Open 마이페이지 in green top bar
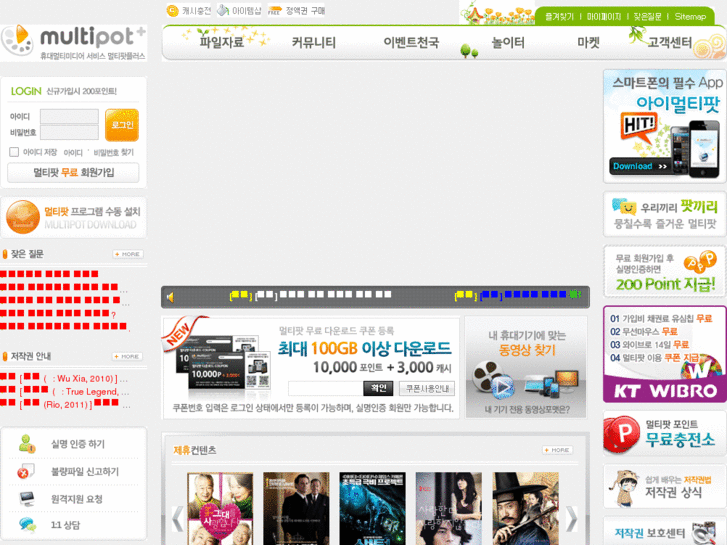727x545 pixels. (604, 17)
